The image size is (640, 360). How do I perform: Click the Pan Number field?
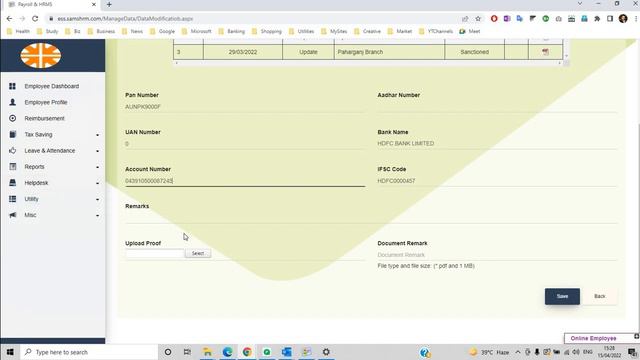click(245, 107)
